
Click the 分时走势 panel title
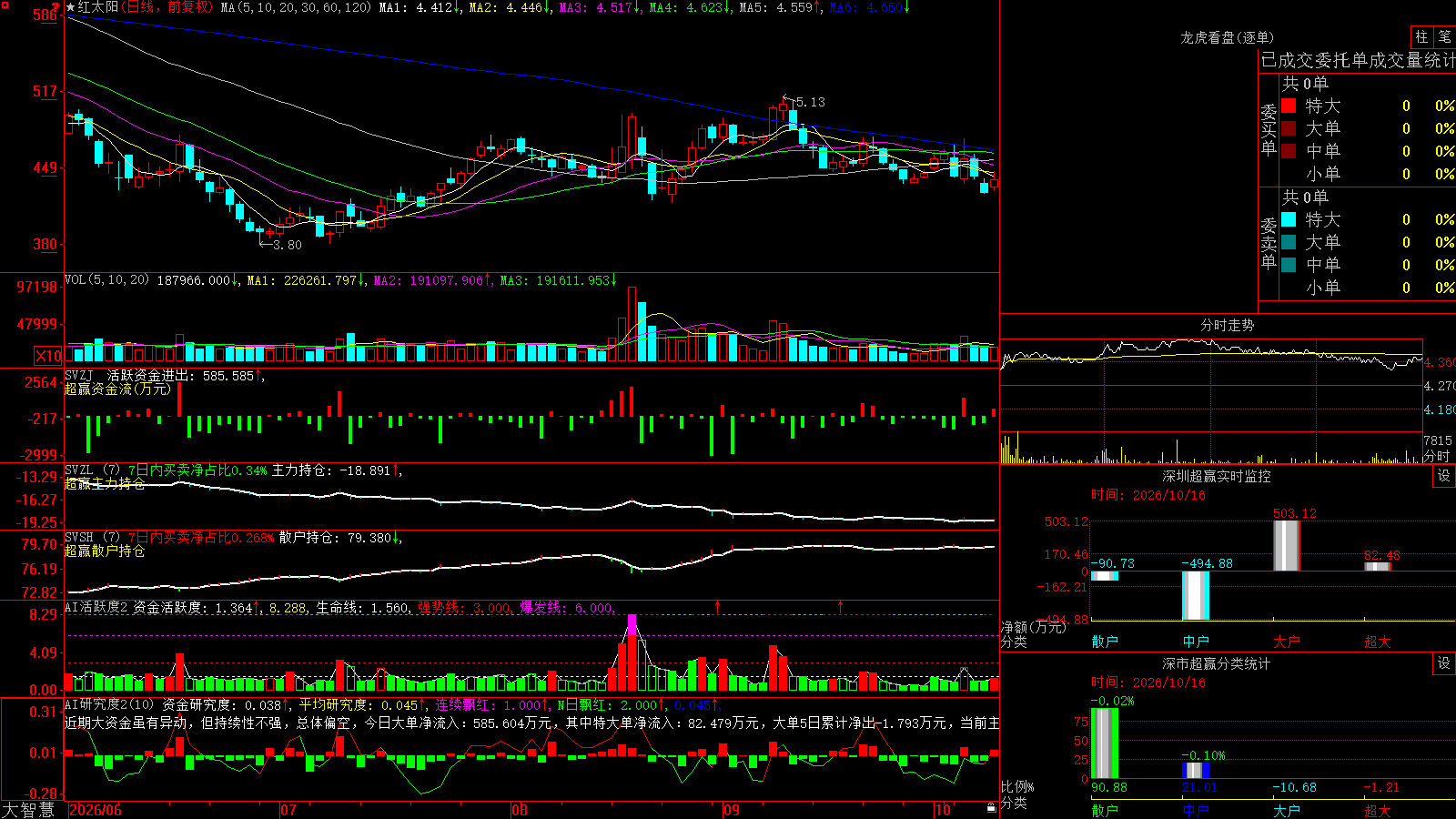(x=1228, y=325)
